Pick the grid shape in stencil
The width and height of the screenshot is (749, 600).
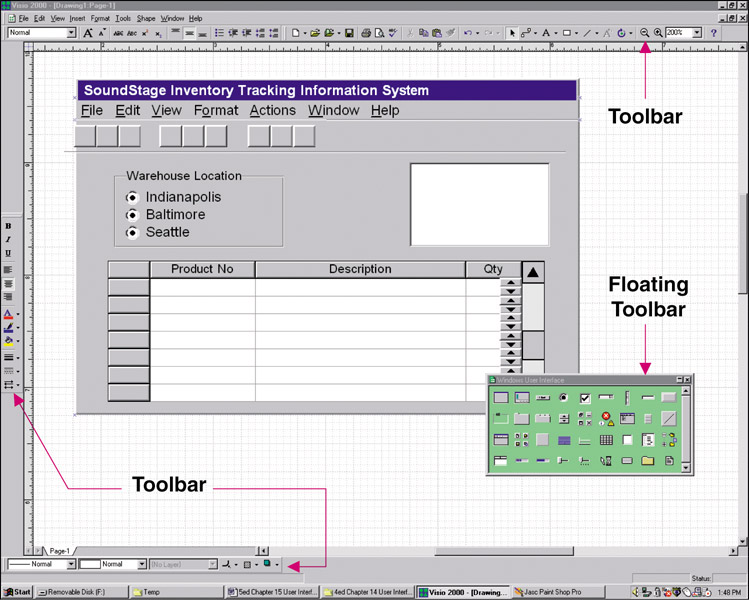point(606,440)
